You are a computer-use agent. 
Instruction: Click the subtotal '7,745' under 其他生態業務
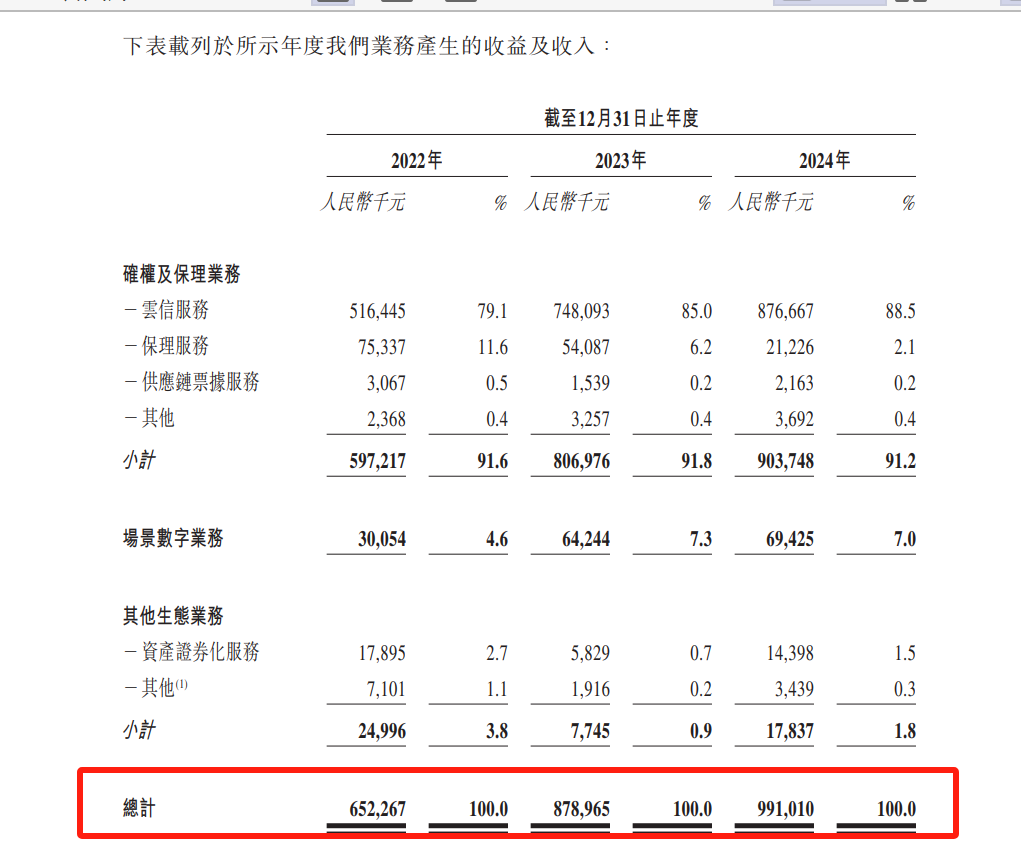pos(591,731)
